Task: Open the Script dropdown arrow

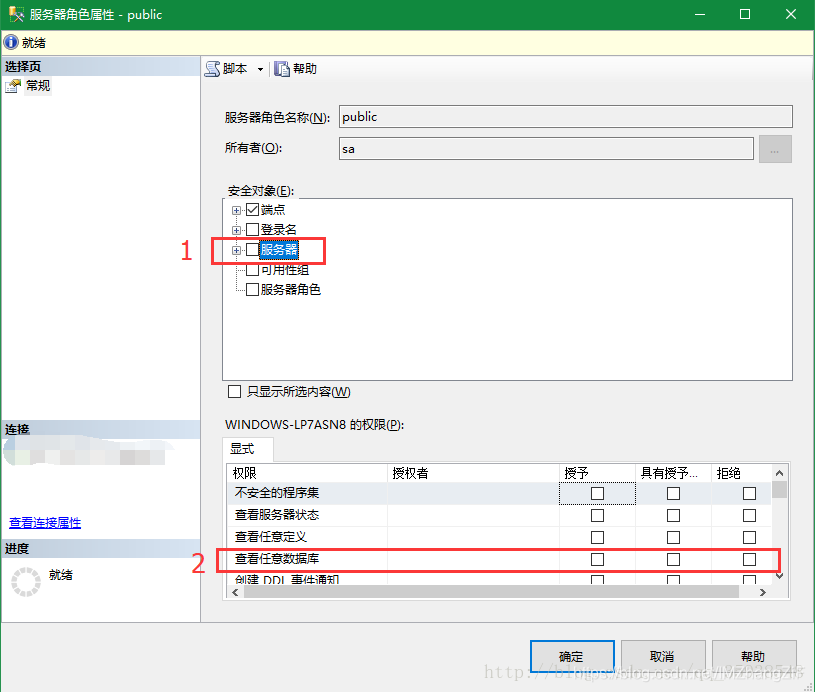Action: click(260, 69)
